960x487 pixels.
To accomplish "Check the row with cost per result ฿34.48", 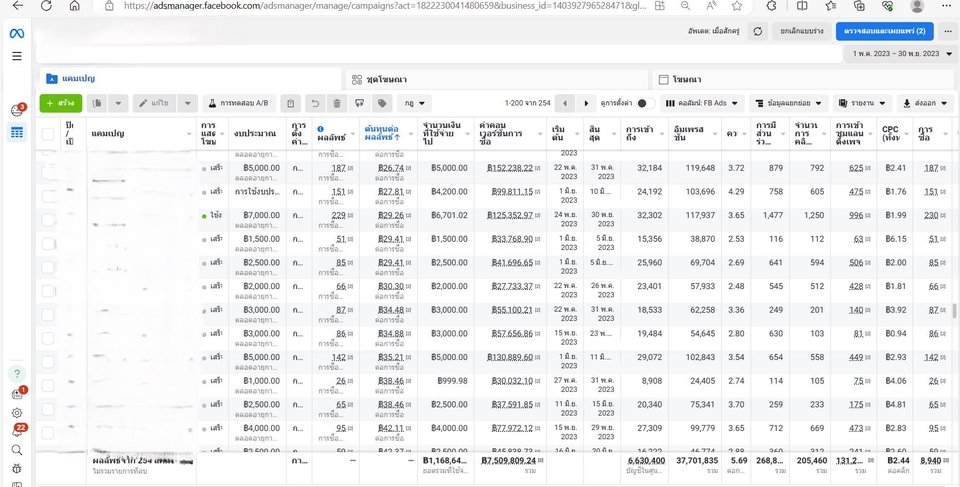I will click(x=48, y=315).
